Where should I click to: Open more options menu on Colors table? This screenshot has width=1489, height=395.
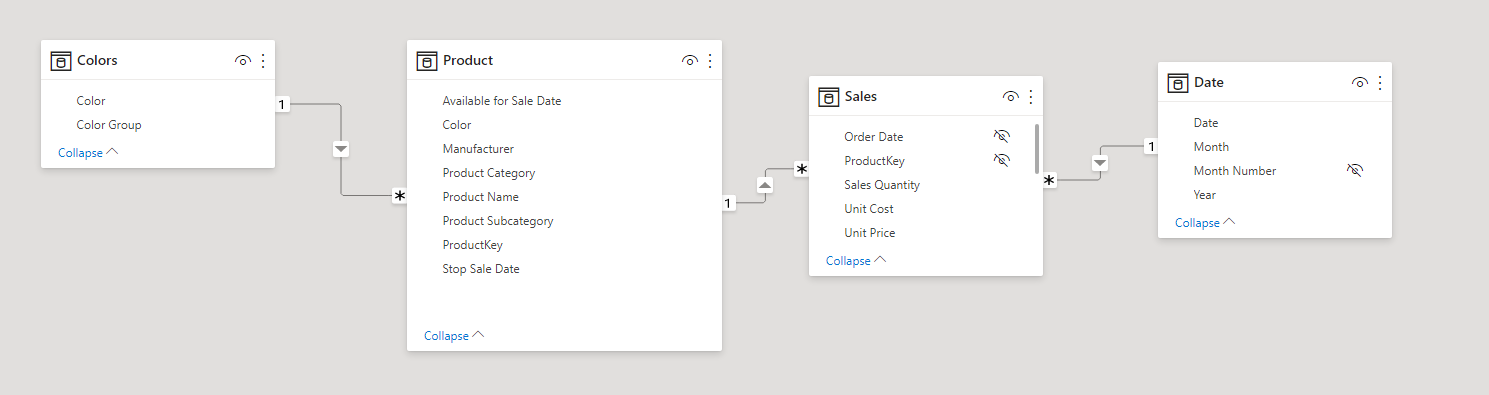tap(263, 61)
